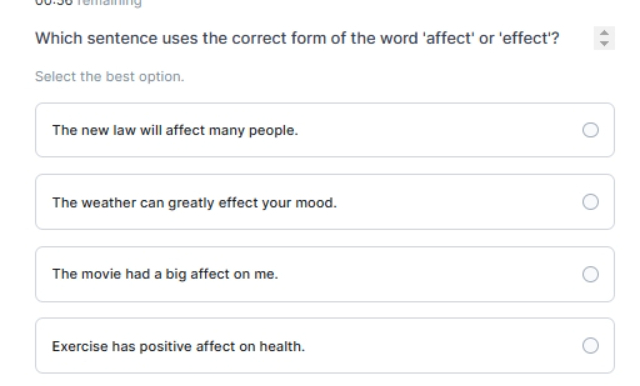Choose the answer 'Exercise has positive affect on health.'
The width and height of the screenshot is (640, 386).
tap(325, 346)
